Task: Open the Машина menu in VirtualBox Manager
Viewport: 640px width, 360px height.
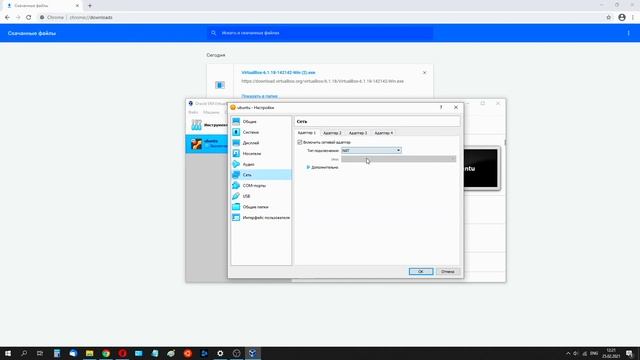Action: [211, 112]
